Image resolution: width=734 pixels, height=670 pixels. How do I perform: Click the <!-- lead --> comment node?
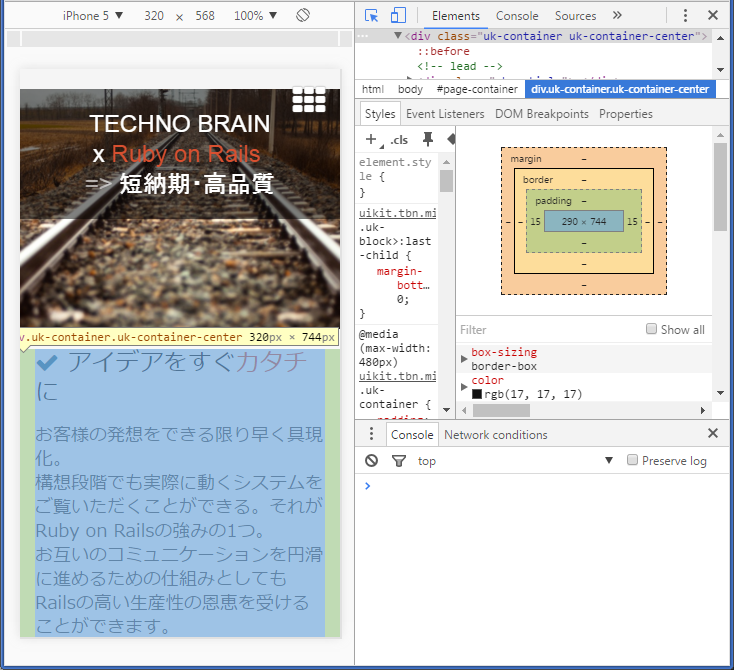pyautogui.click(x=460, y=66)
